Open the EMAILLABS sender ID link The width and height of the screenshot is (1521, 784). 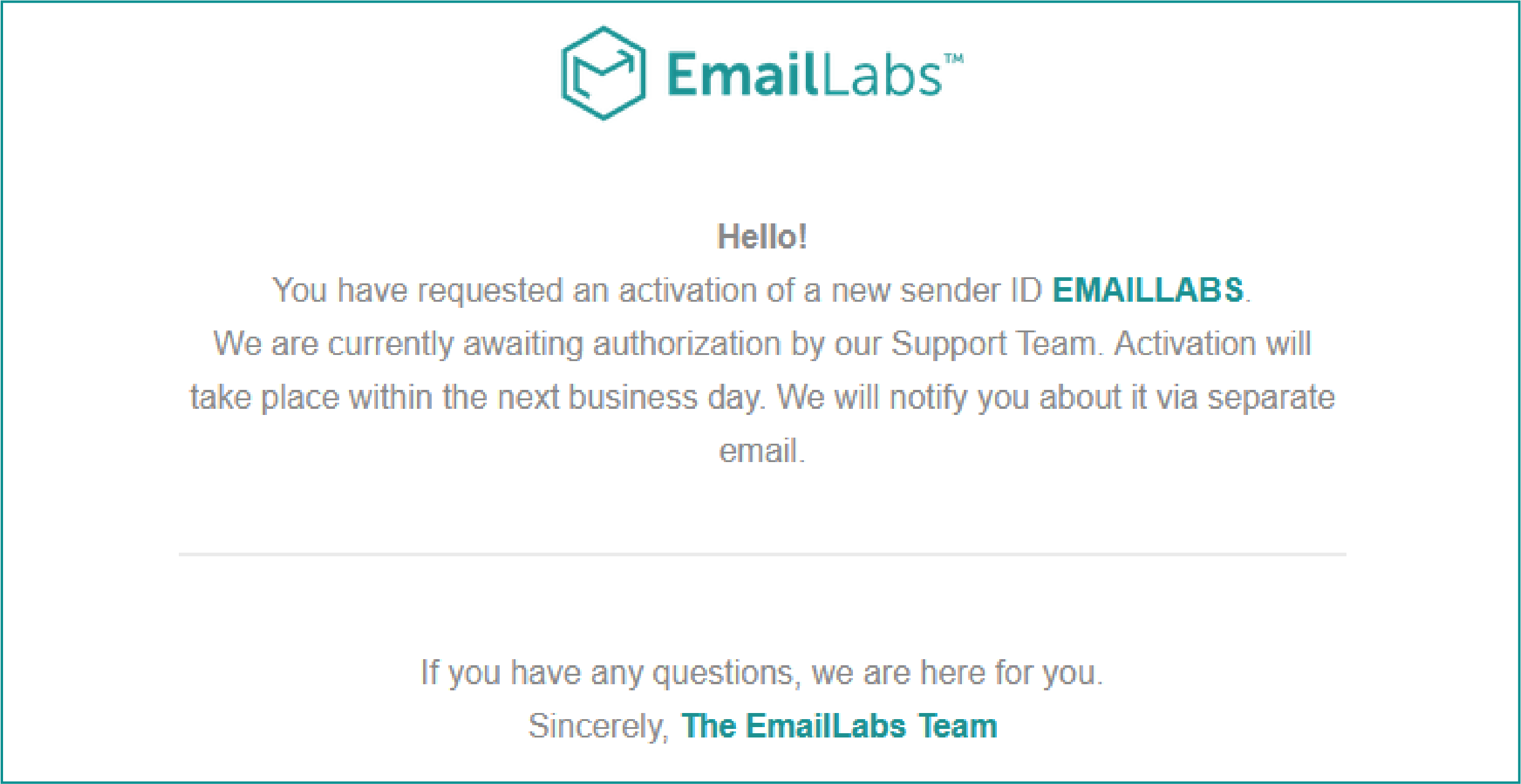pos(1147,290)
